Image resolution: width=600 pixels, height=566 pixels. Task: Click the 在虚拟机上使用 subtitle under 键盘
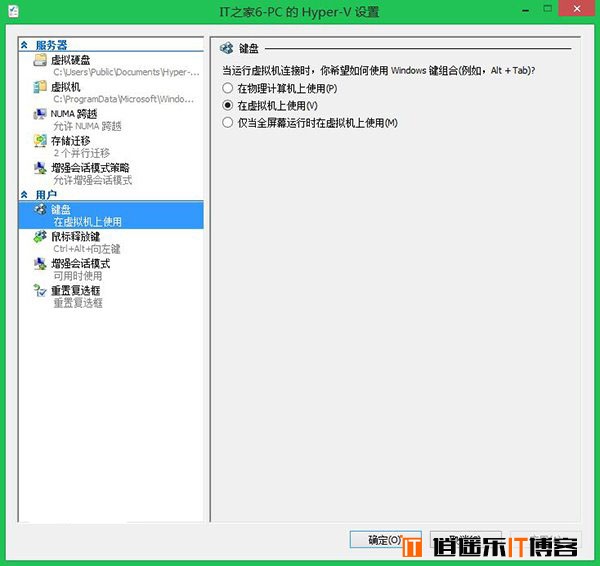88,222
